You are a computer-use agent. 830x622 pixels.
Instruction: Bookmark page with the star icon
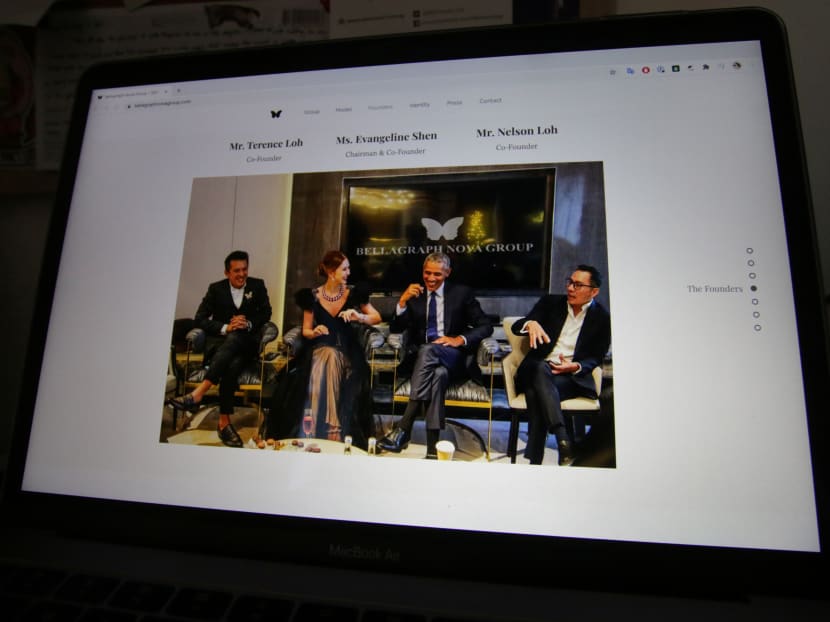point(612,72)
